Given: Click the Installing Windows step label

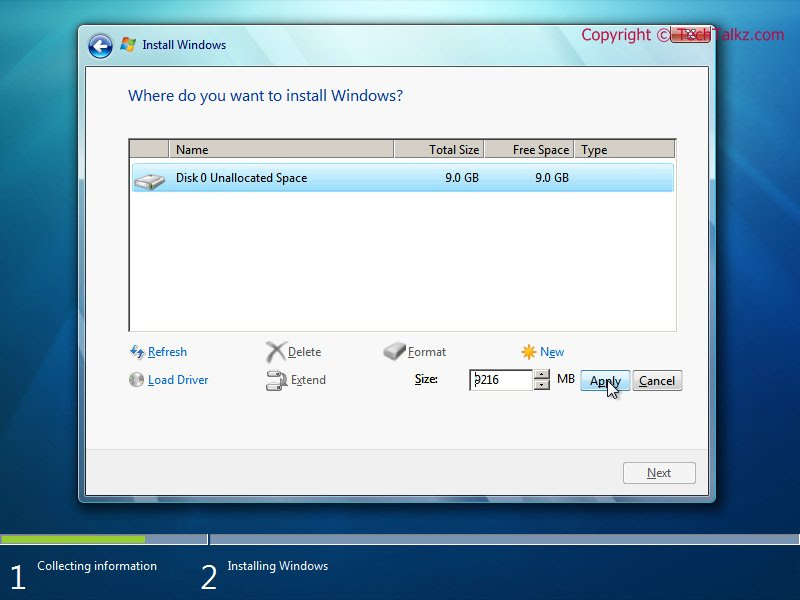Looking at the screenshot, I should coord(278,566).
